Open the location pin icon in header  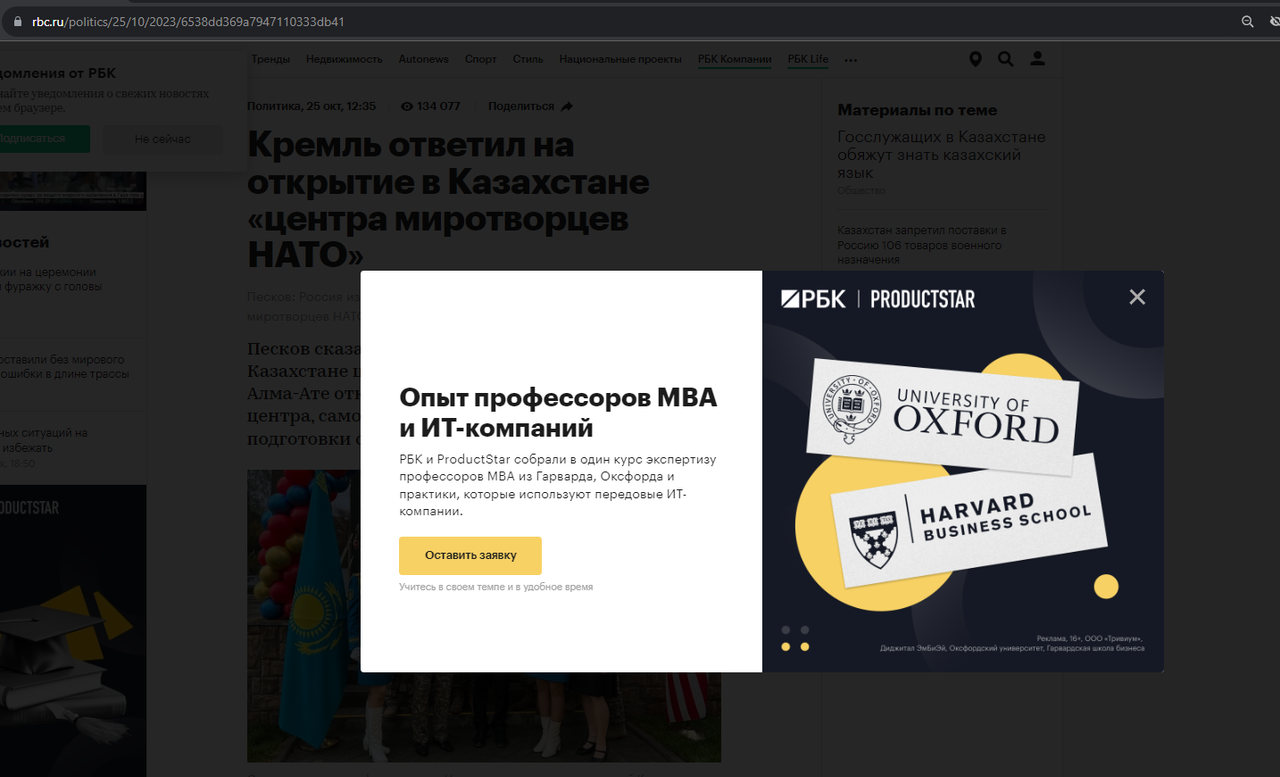point(975,59)
